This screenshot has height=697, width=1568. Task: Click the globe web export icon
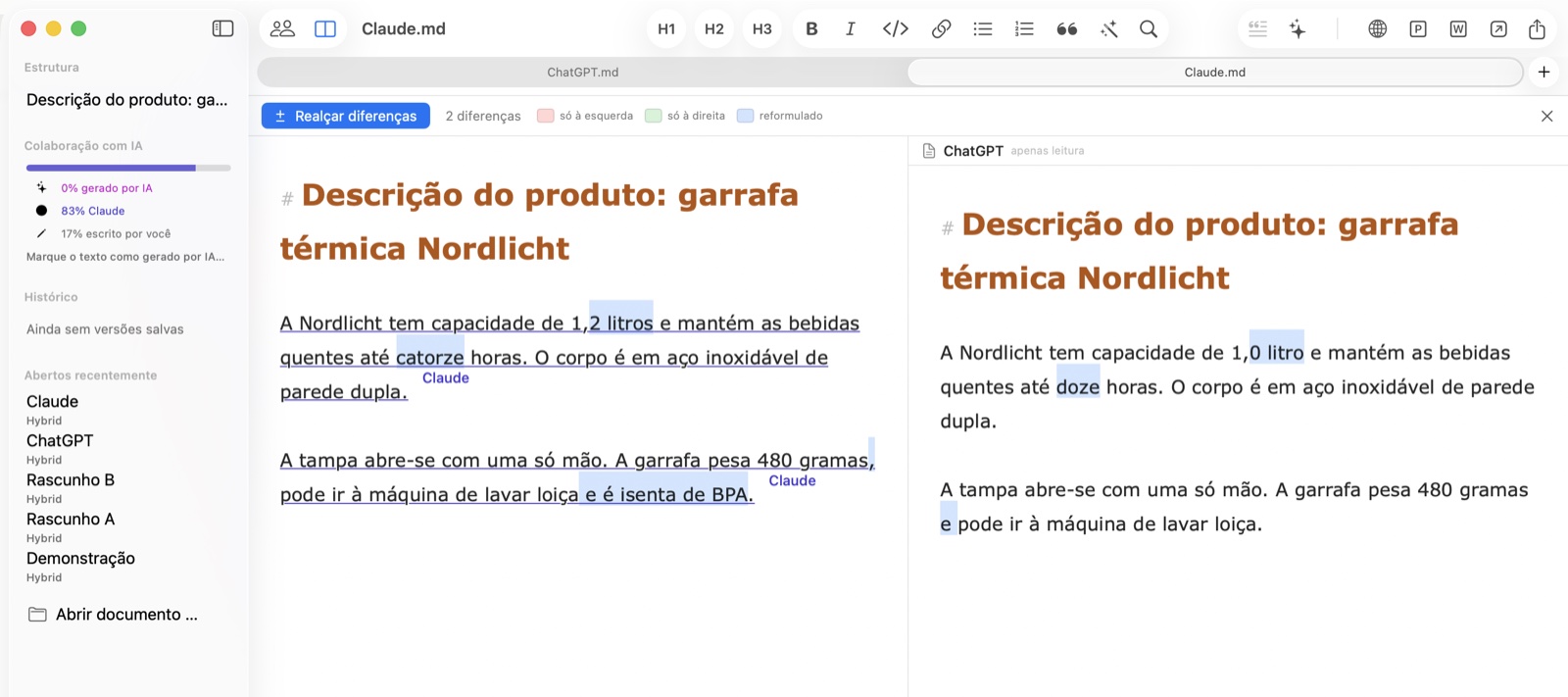coord(1378,28)
